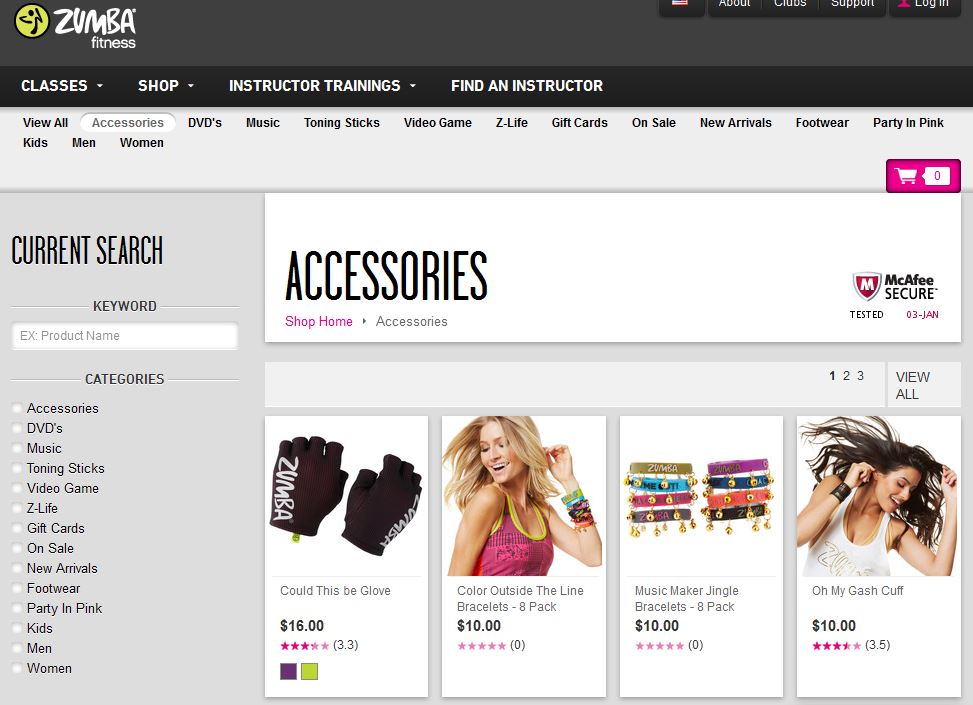Check the Z-Life category checkbox
The image size is (973, 705).
(x=17, y=508)
